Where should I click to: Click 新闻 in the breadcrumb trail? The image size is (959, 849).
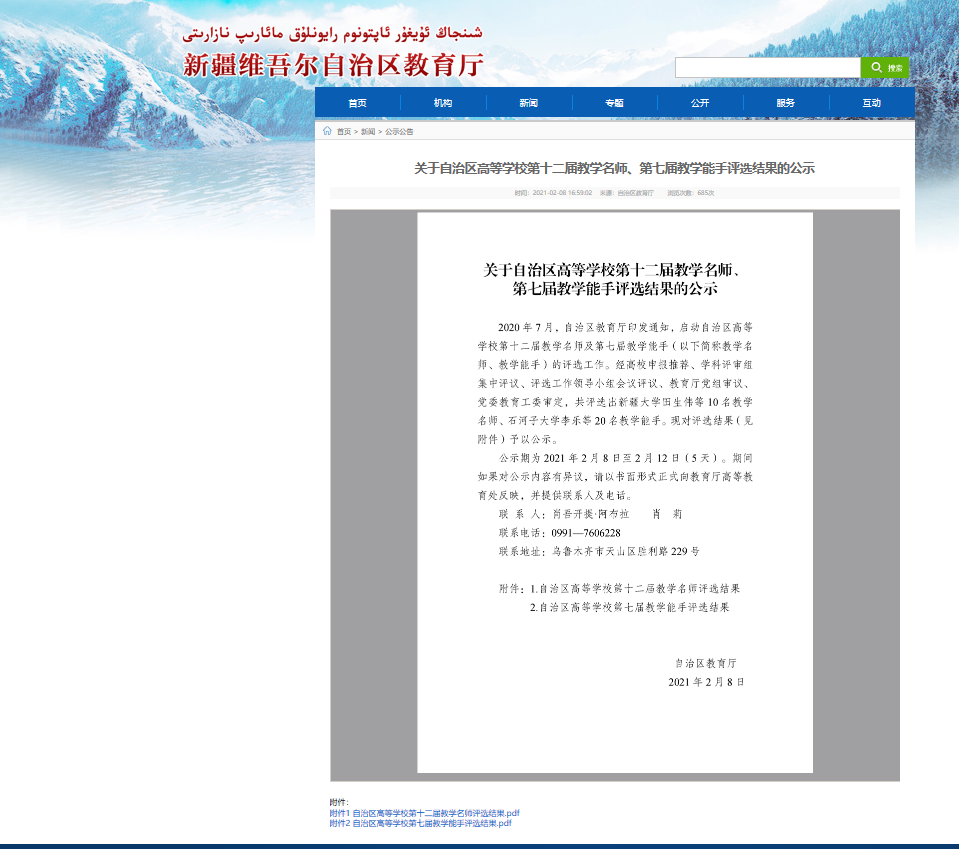click(x=368, y=132)
